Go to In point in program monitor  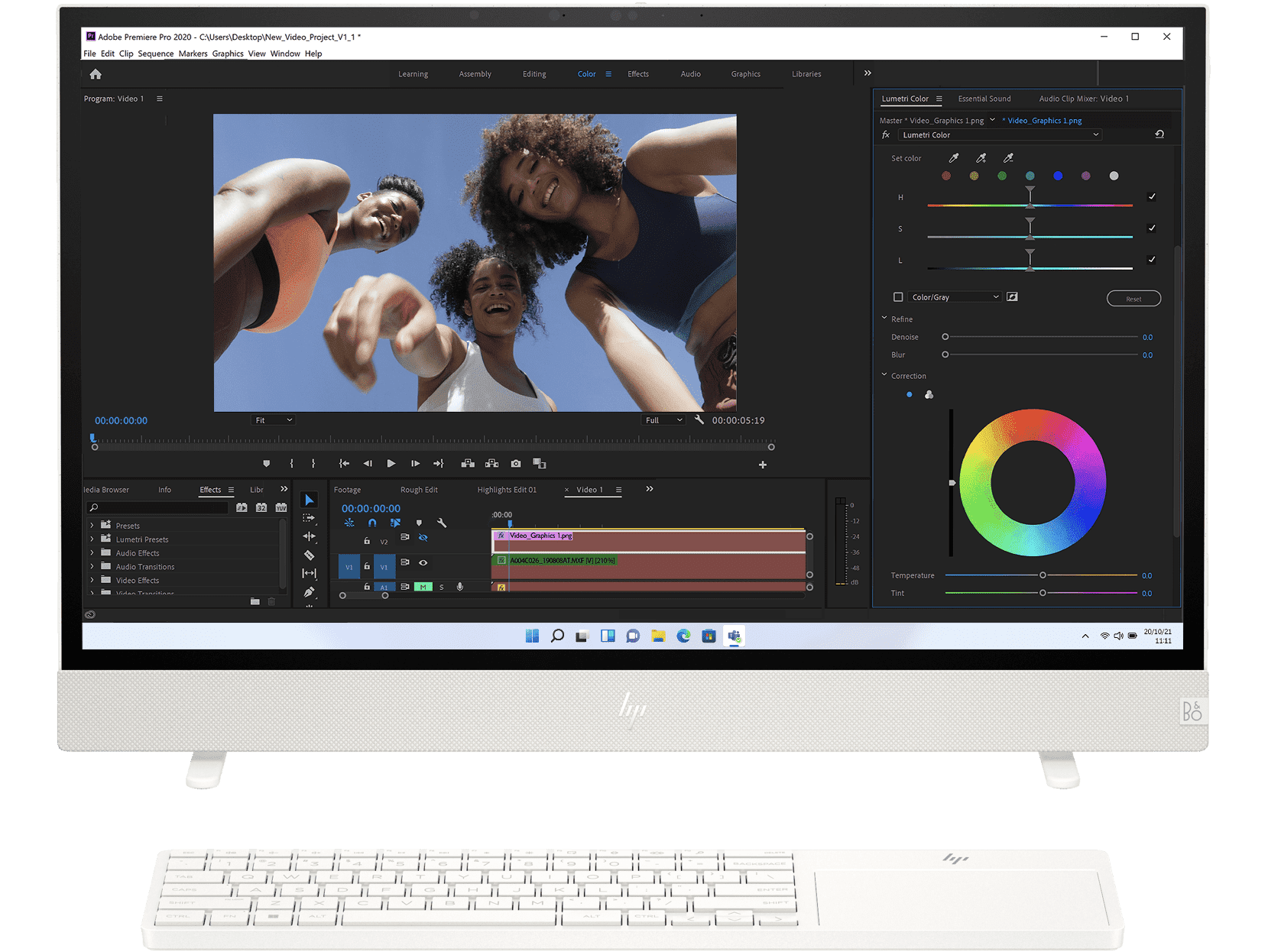[344, 464]
